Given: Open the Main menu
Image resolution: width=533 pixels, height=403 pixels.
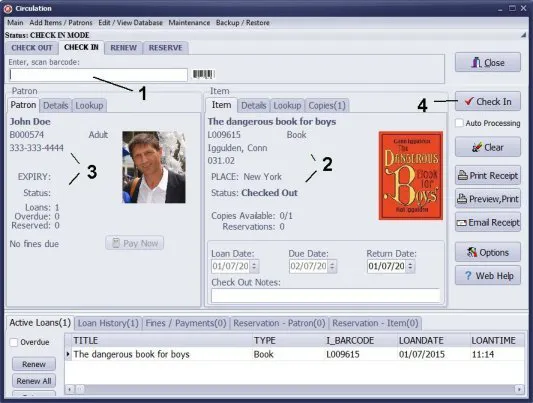Looking at the screenshot, I should [x=15, y=23].
